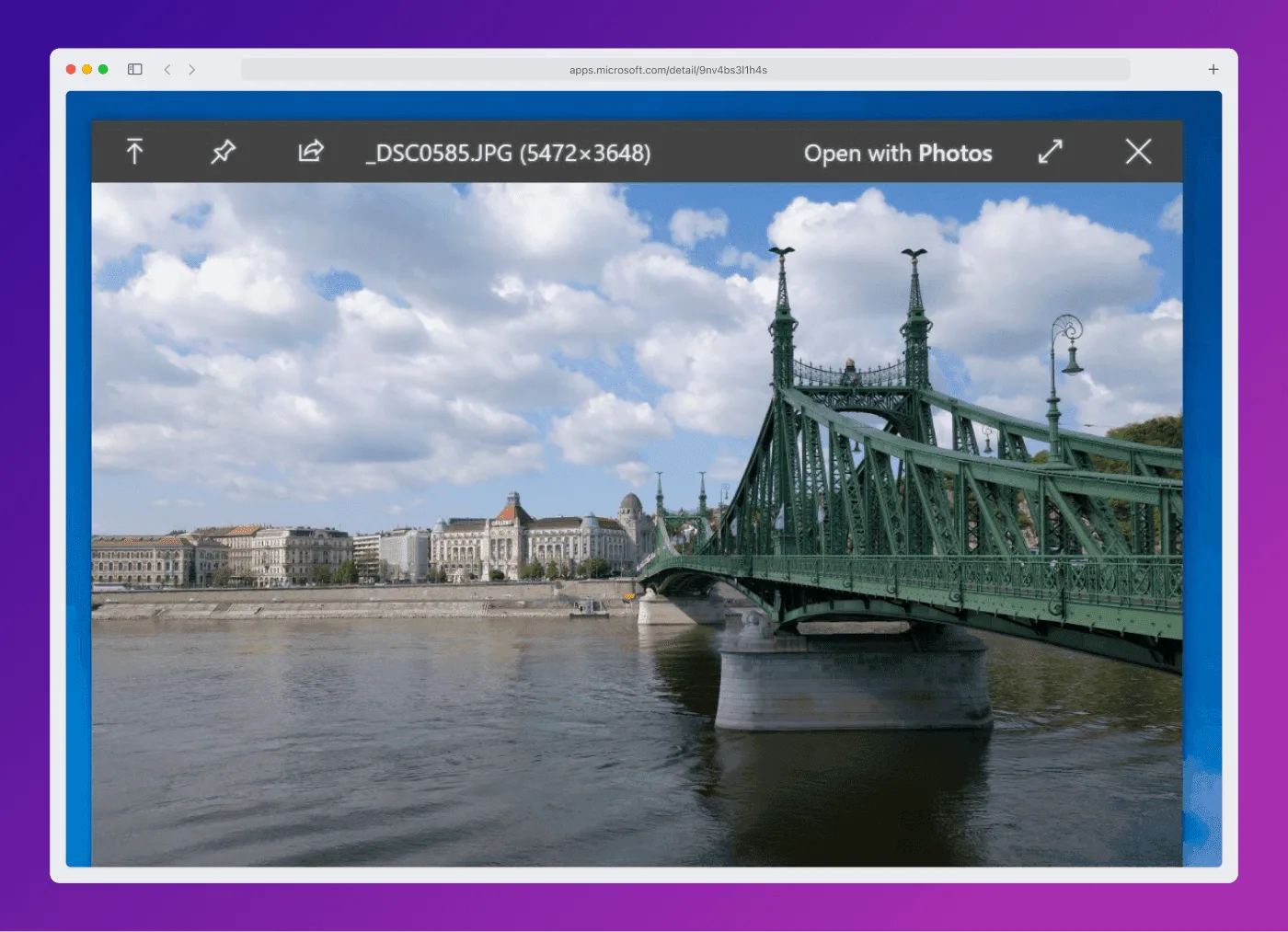The width and height of the screenshot is (1288, 932).
Task: Close the image preview with the X icon
Action: coord(1138,151)
